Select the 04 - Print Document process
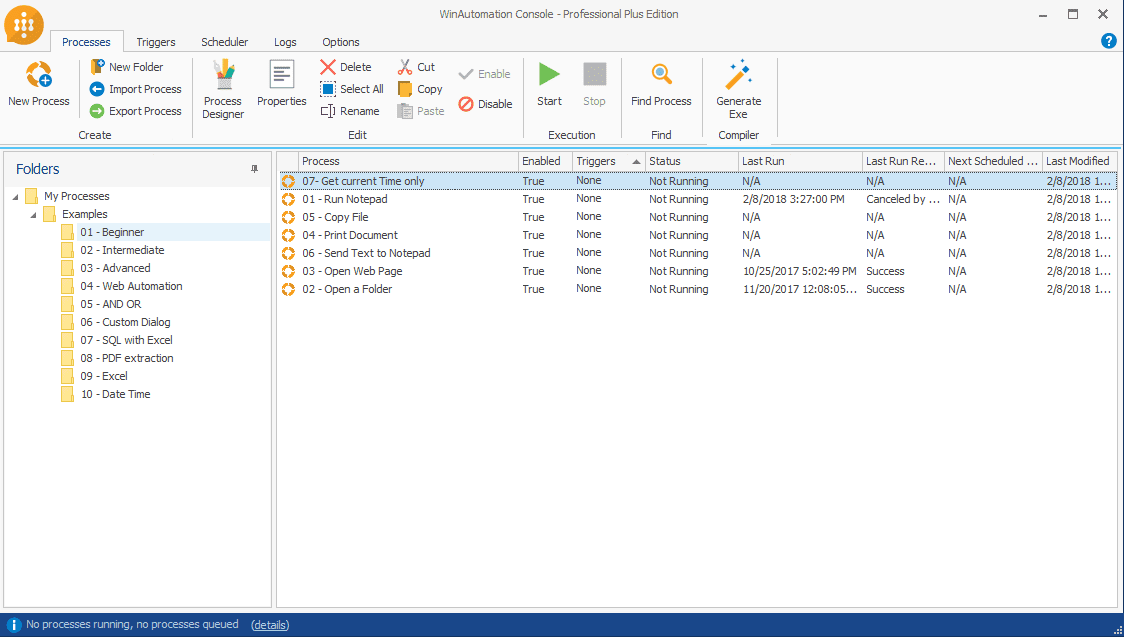Image resolution: width=1124 pixels, height=637 pixels. click(x=697, y=235)
